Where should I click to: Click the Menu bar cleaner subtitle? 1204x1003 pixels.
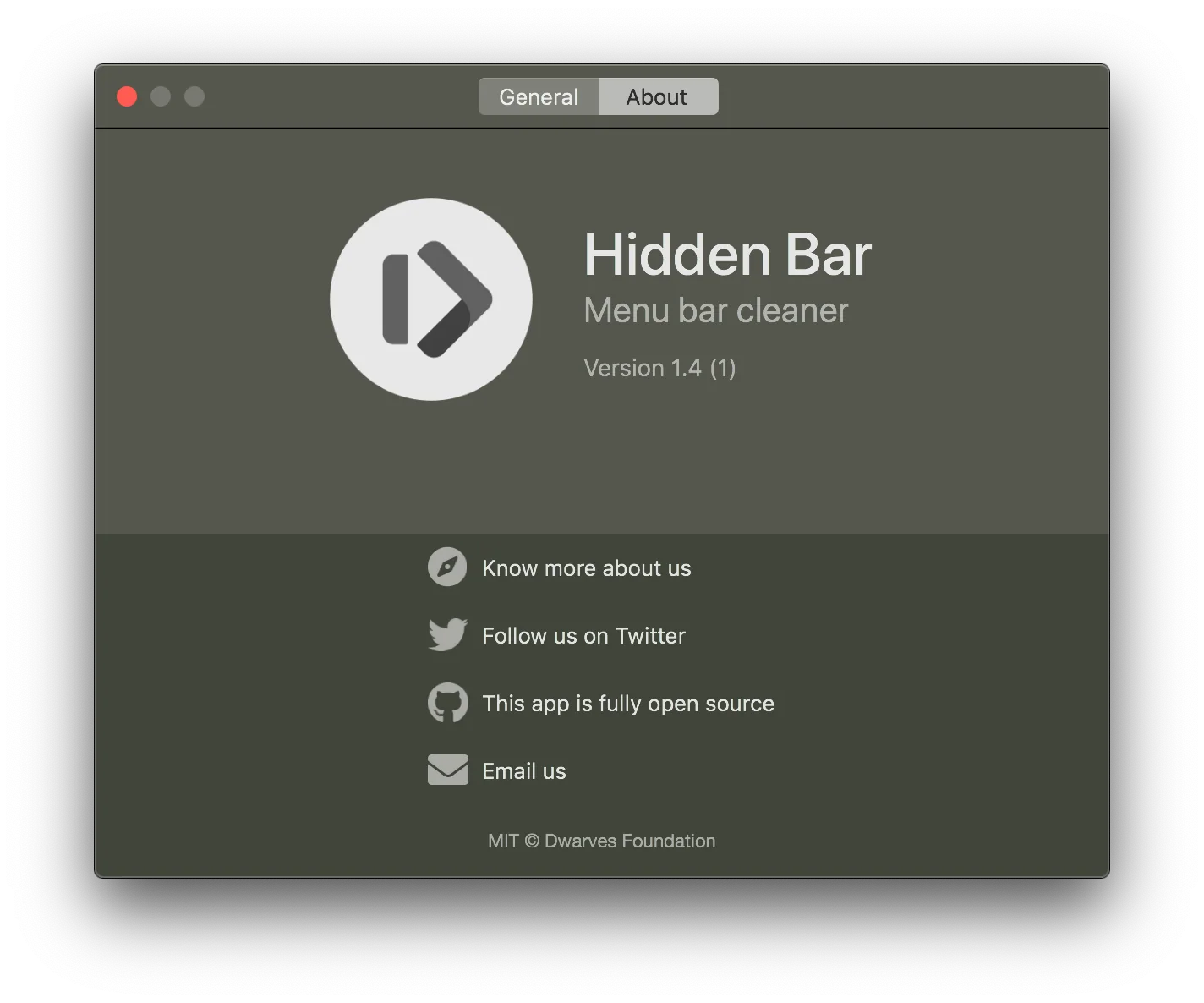click(715, 310)
